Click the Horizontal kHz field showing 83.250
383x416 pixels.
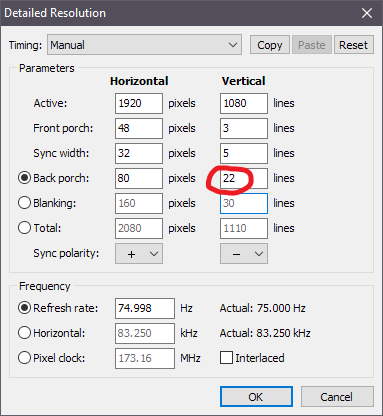coord(145,333)
